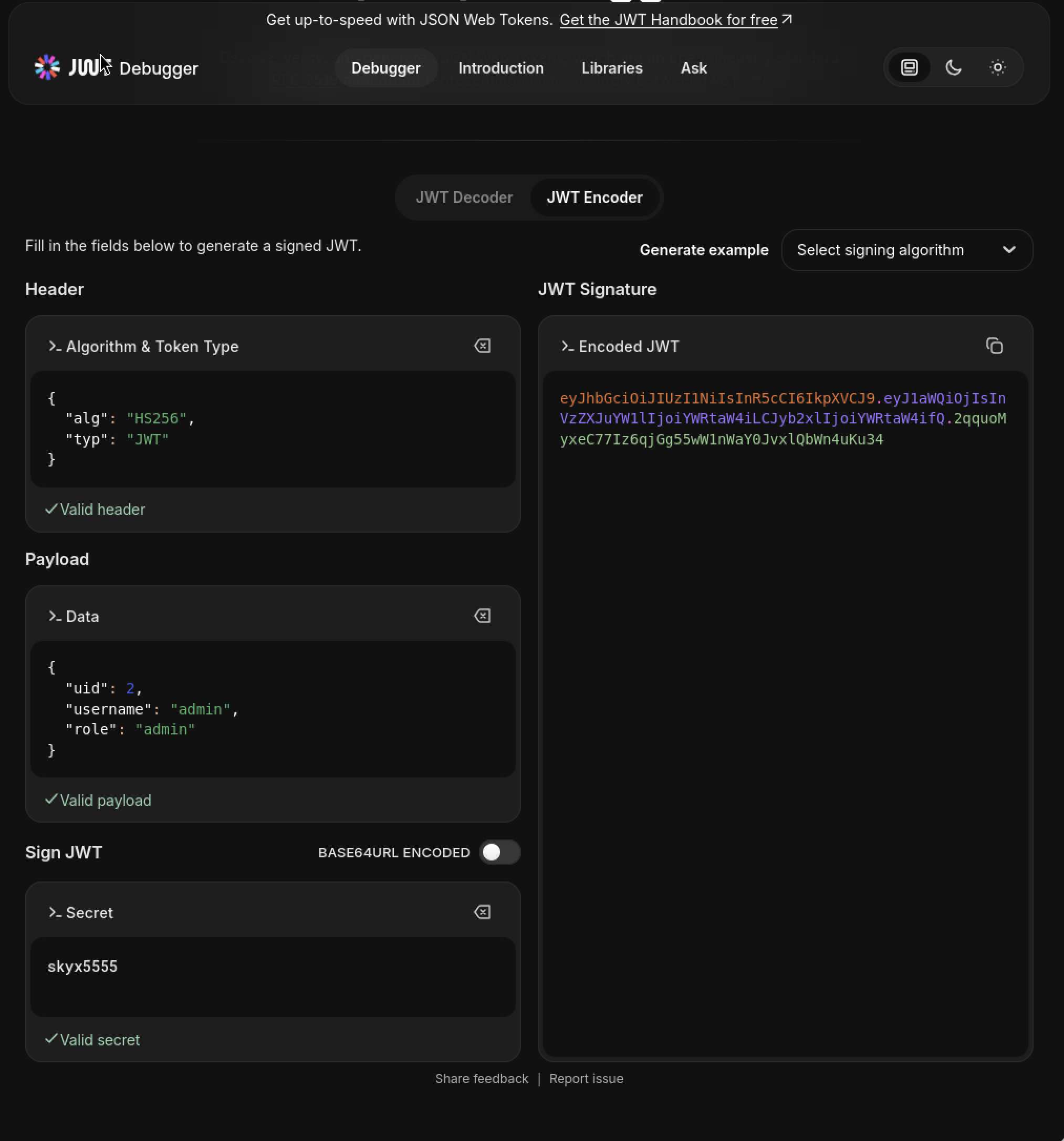Click the "uid" key in payload
Viewport: 1064px width, 1141px height.
[87, 688]
